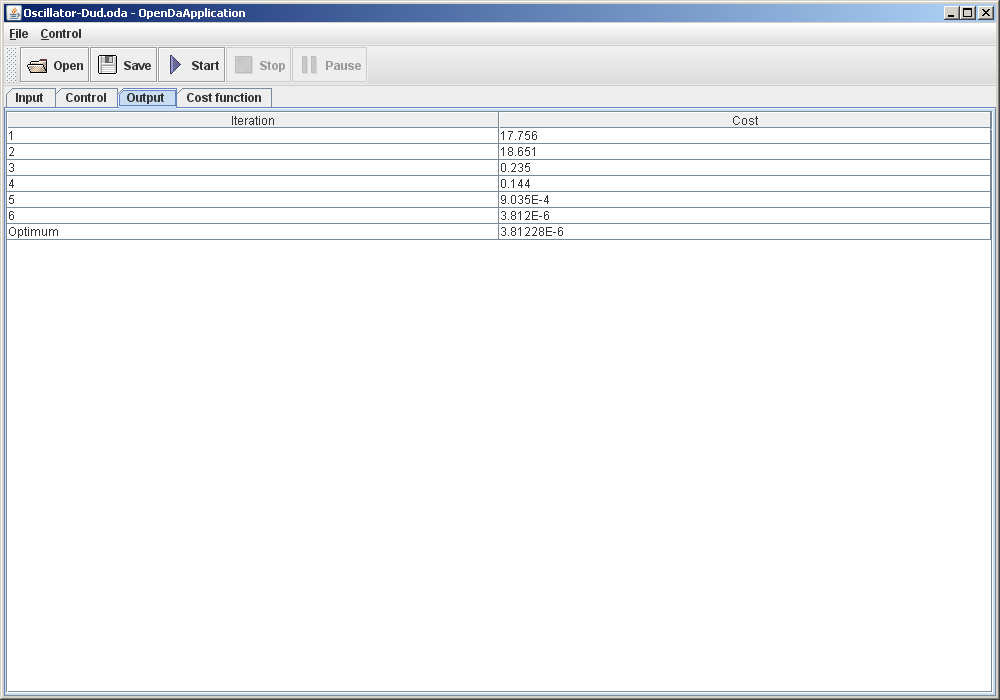The height and width of the screenshot is (700, 1000).
Task: Switch to the Input tab
Action: tap(29, 97)
